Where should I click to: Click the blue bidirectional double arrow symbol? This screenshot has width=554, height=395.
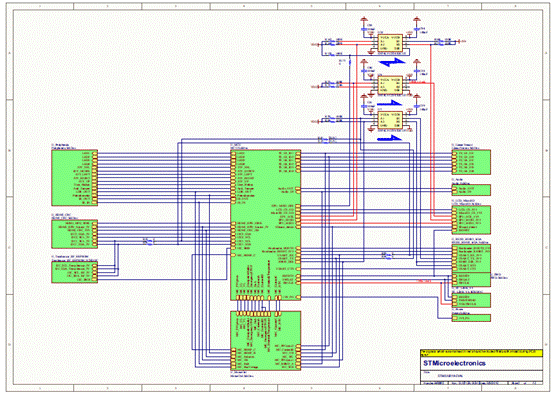[x=391, y=63]
